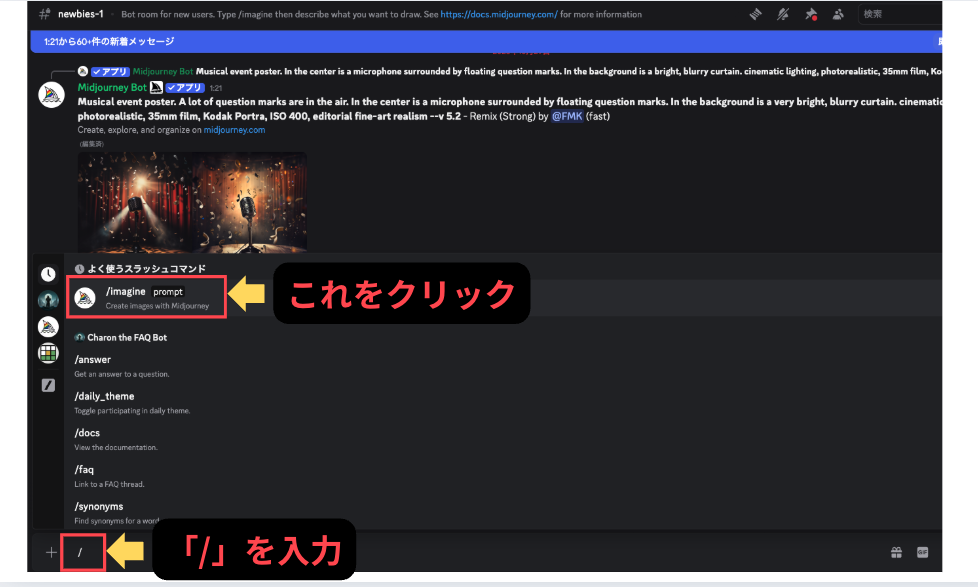Toggle notification mute bell icon
Image resolution: width=978 pixels, height=587 pixels.
(785, 14)
